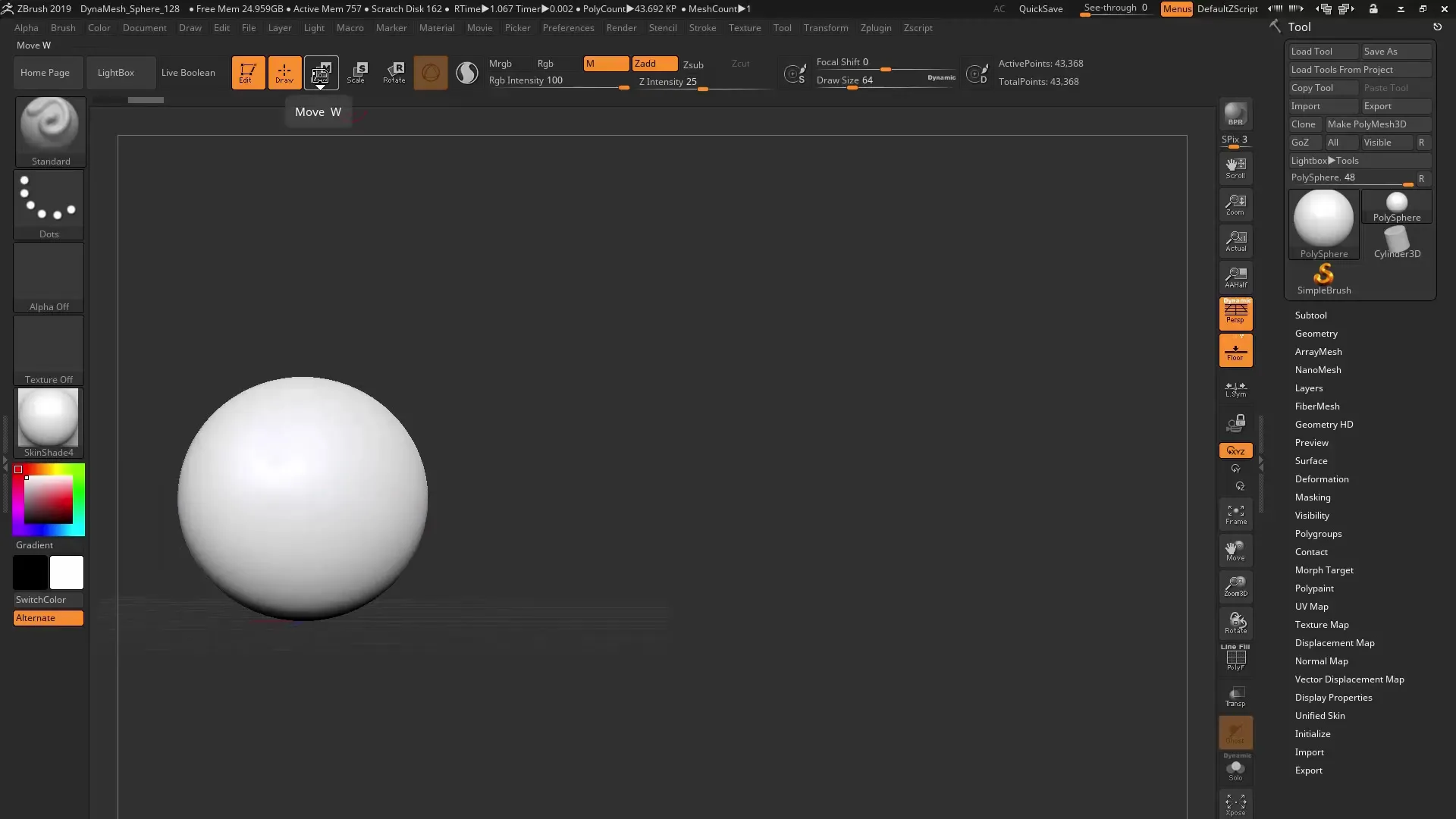
Task: Open the Standard brush picker
Action: tap(50, 132)
